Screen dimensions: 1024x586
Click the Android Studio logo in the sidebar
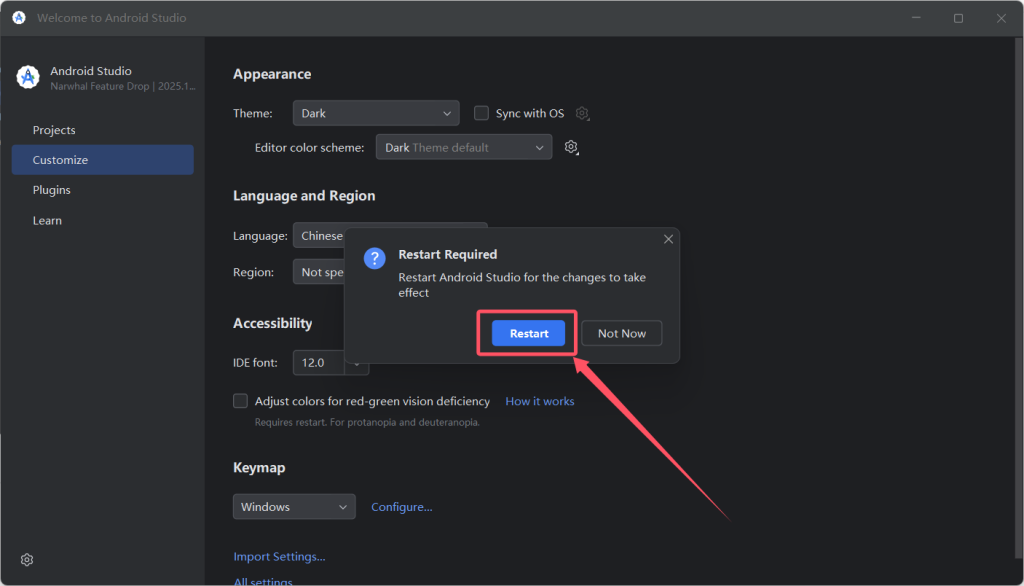click(28, 77)
